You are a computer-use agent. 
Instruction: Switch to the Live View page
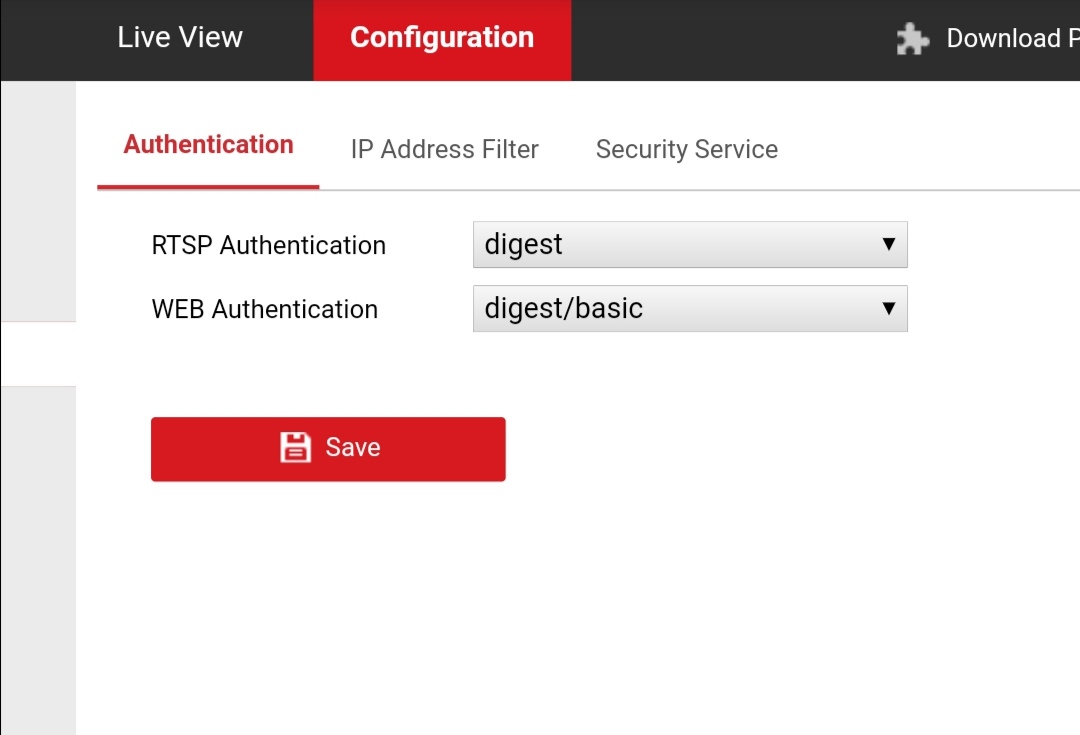179,38
